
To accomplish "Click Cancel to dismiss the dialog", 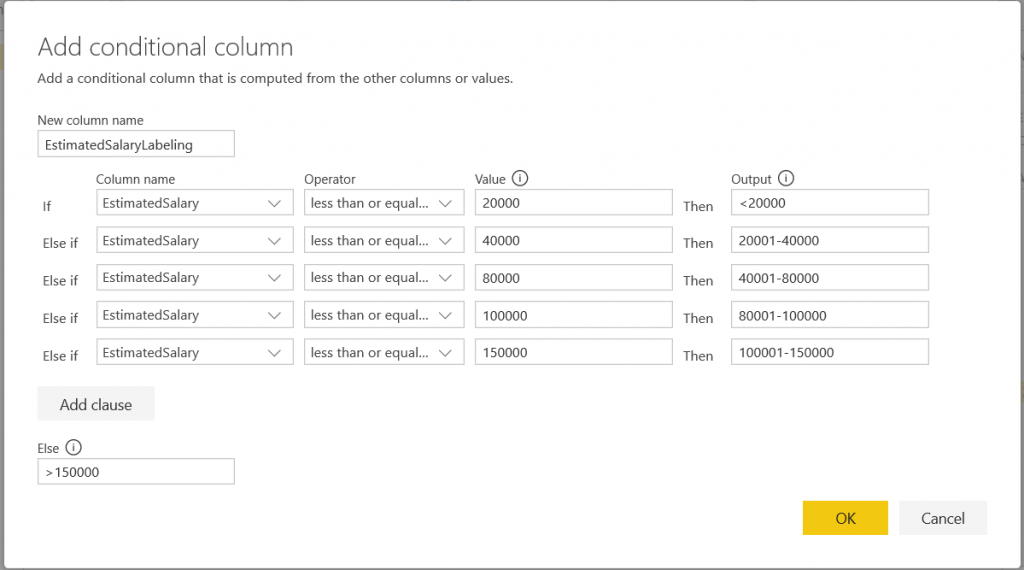I will click(x=942, y=518).
